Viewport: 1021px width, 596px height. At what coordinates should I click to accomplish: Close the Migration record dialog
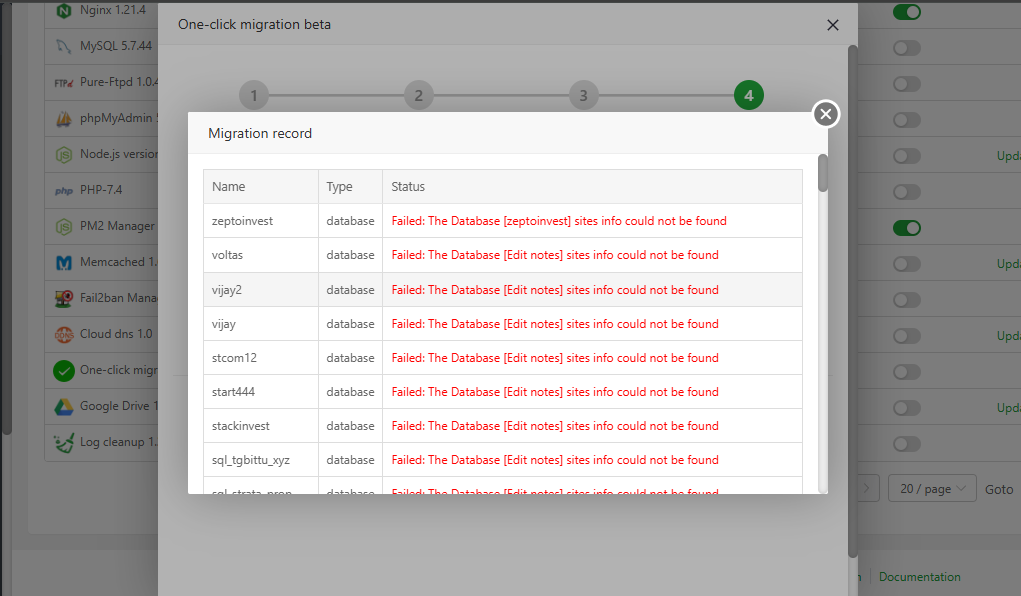click(825, 114)
